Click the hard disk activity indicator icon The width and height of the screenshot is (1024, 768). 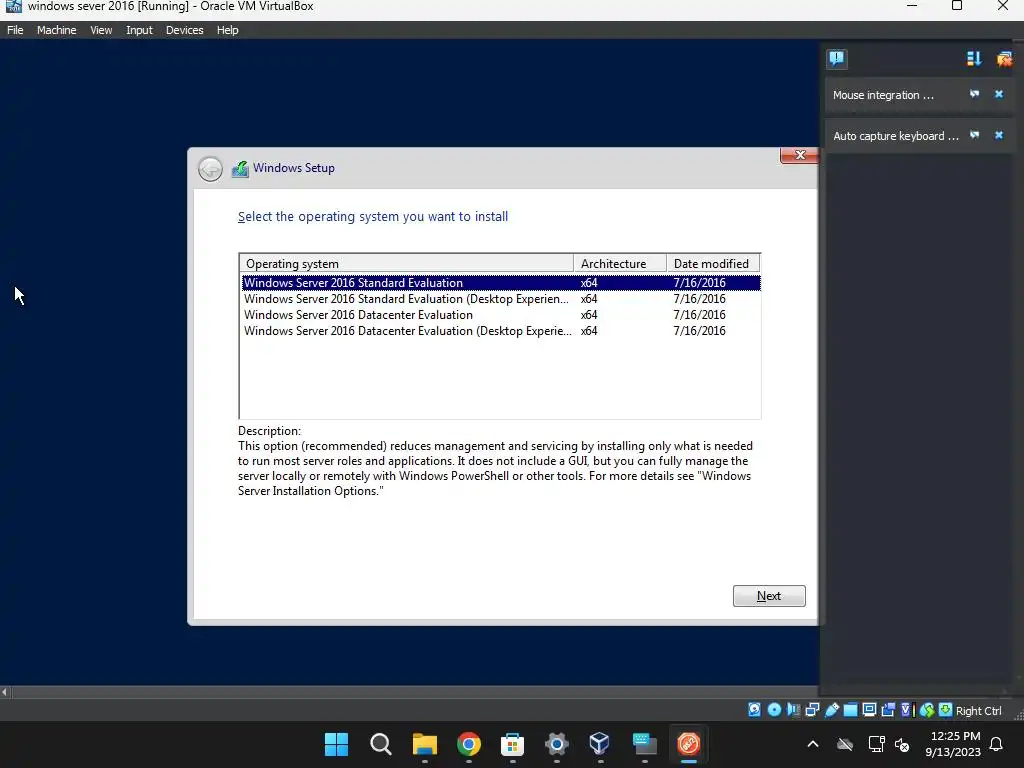click(x=754, y=710)
